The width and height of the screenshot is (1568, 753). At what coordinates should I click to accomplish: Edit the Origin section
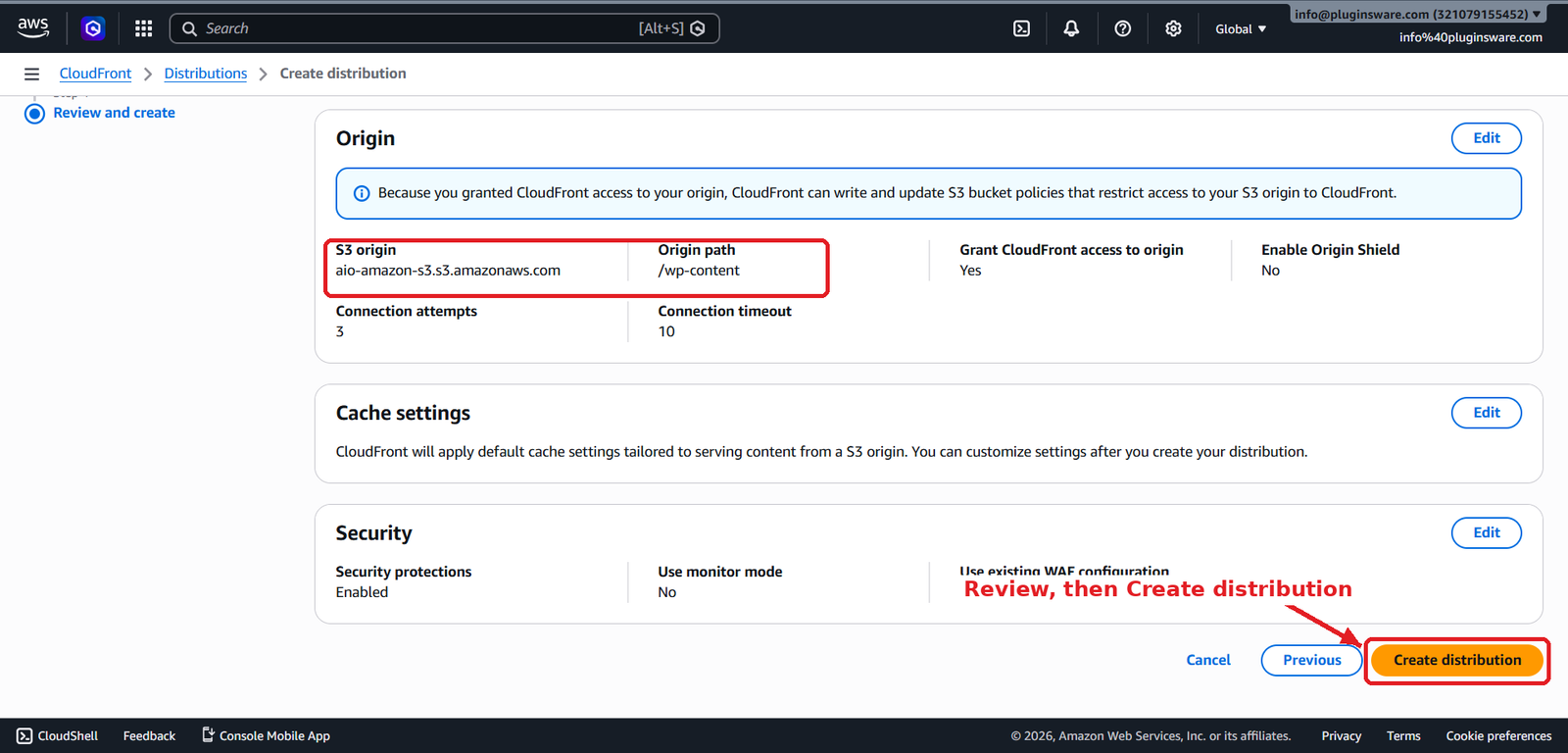[1486, 138]
